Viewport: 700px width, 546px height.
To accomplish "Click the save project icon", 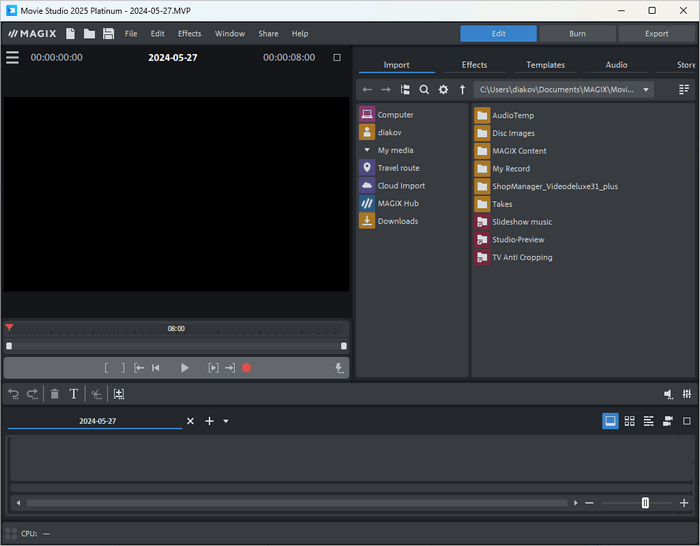I will pos(108,34).
